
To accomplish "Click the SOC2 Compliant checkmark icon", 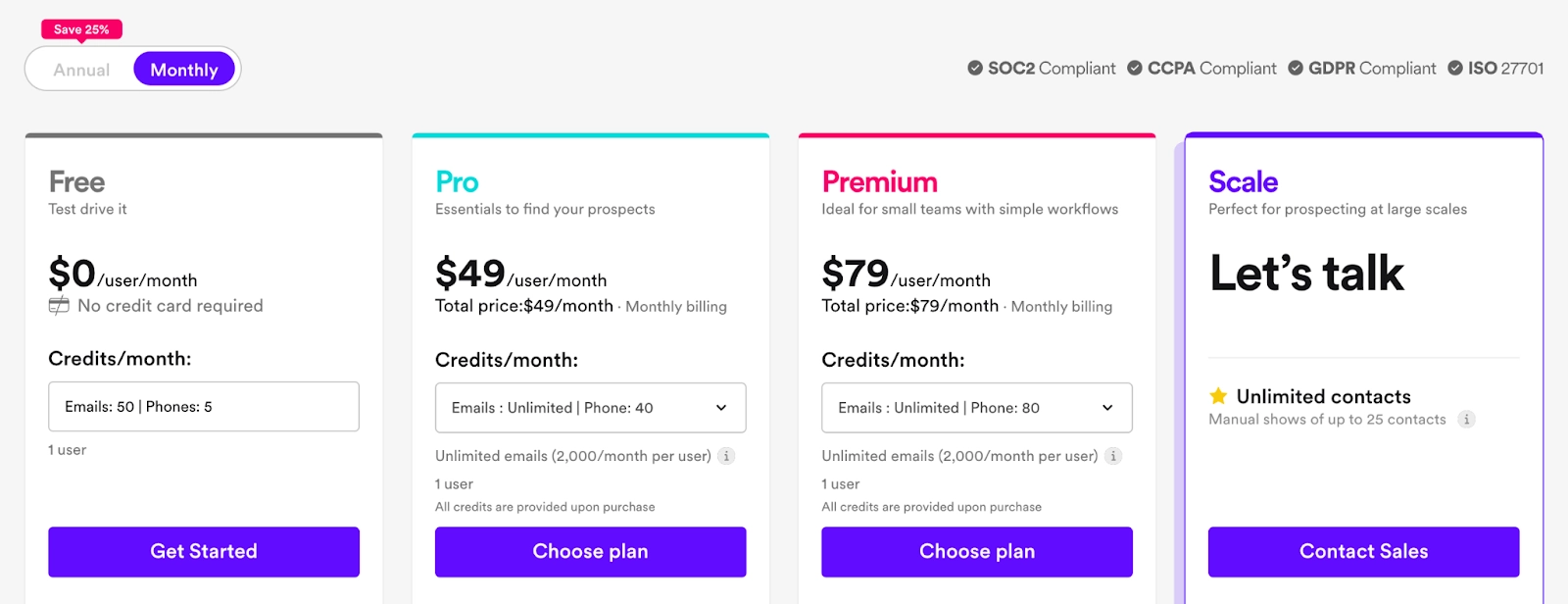I will [975, 69].
